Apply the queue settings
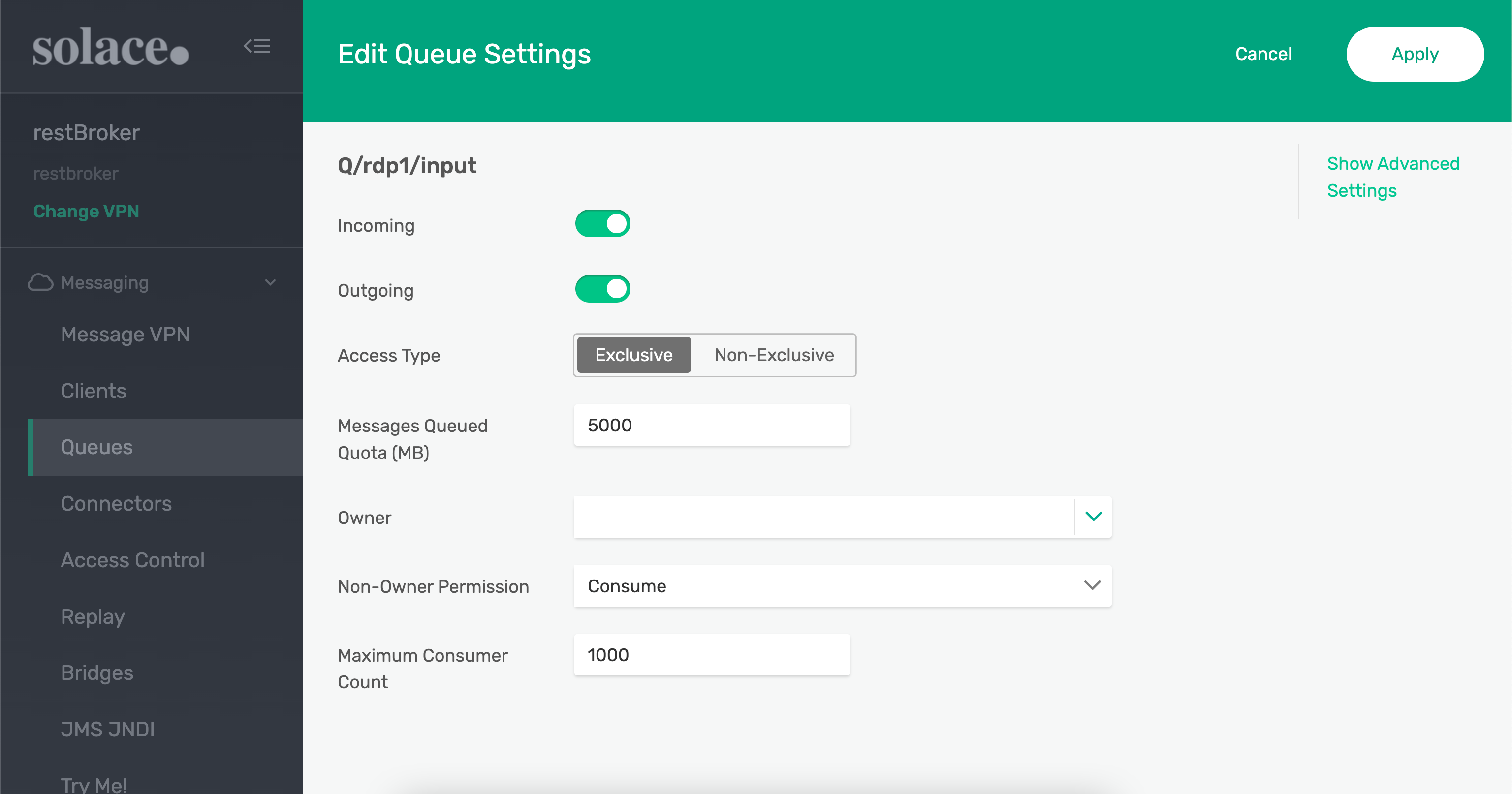This screenshot has width=1512, height=794. [1415, 54]
